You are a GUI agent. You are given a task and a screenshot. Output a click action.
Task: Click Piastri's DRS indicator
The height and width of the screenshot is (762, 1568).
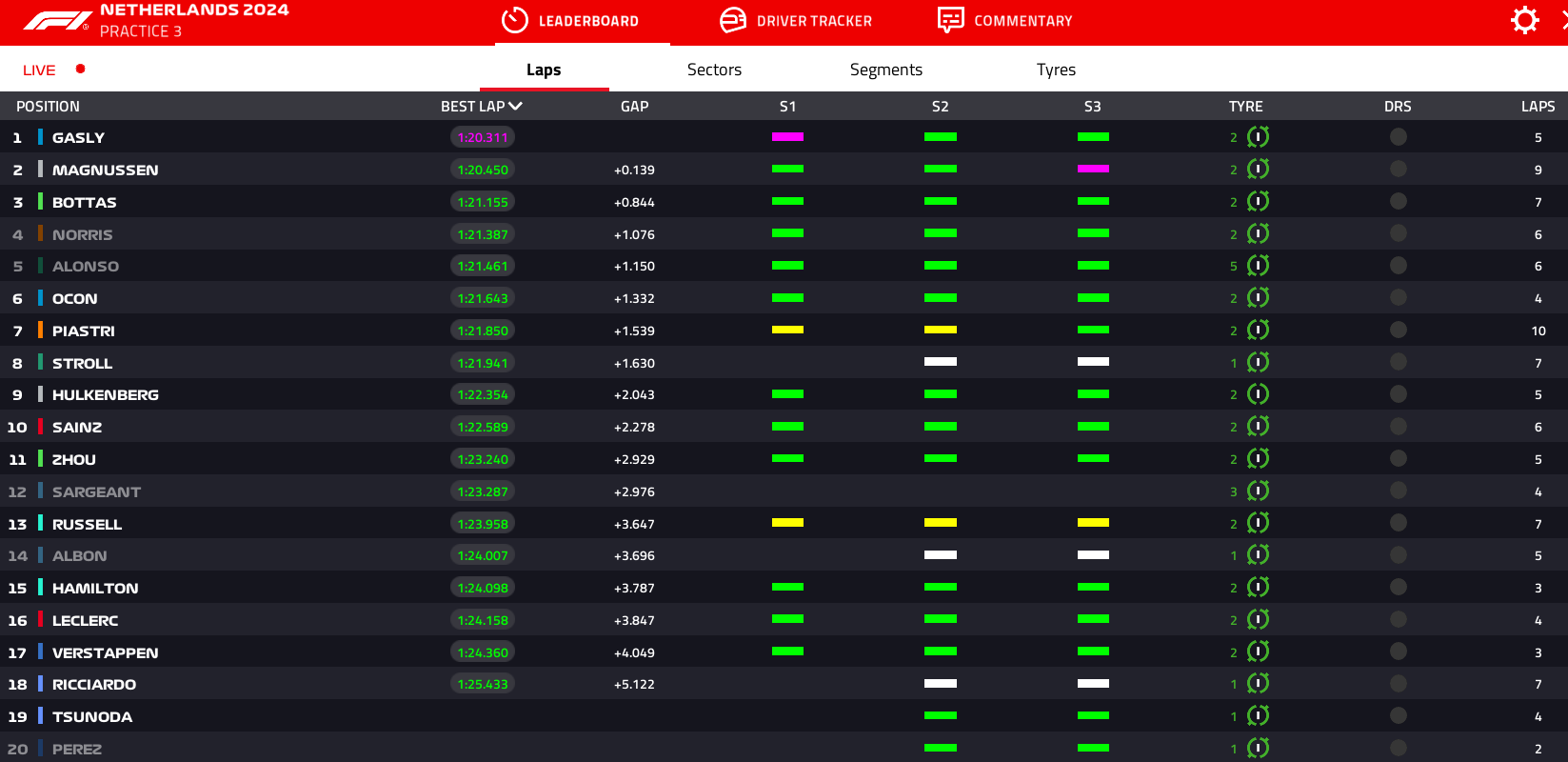pos(1398,331)
